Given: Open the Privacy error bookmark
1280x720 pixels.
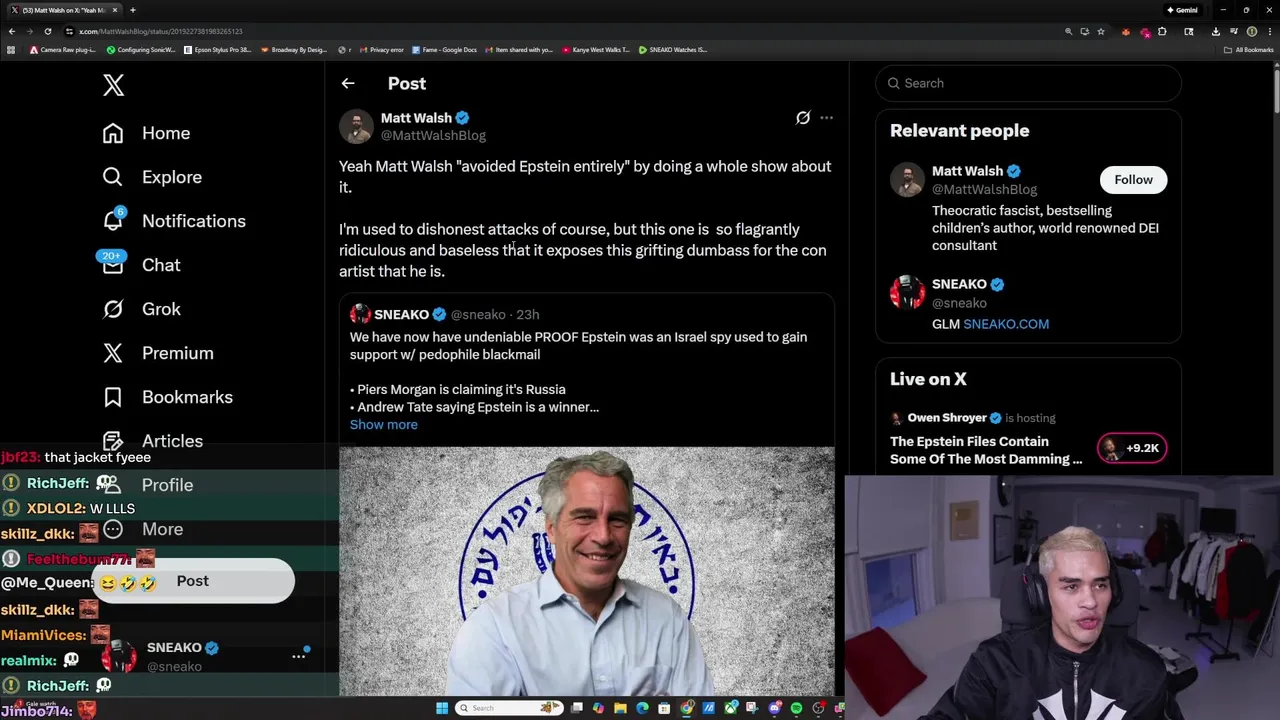Looking at the screenshot, I should tap(382, 50).
